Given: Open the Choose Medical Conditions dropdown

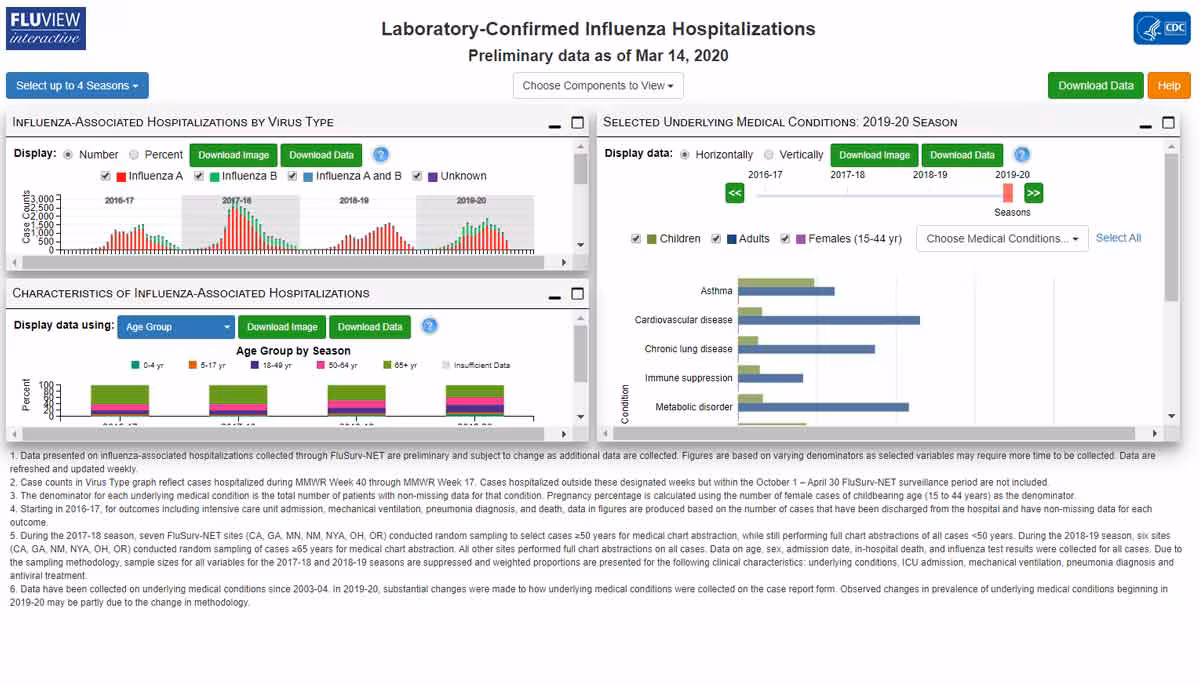Looking at the screenshot, I should pyautogui.click(x=1001, y=238).
